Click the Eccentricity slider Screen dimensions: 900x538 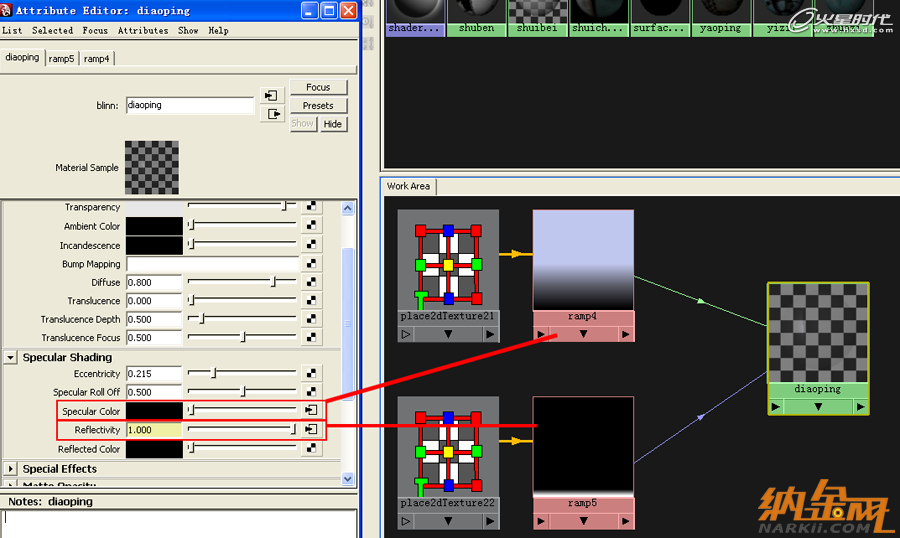point(242,373)
